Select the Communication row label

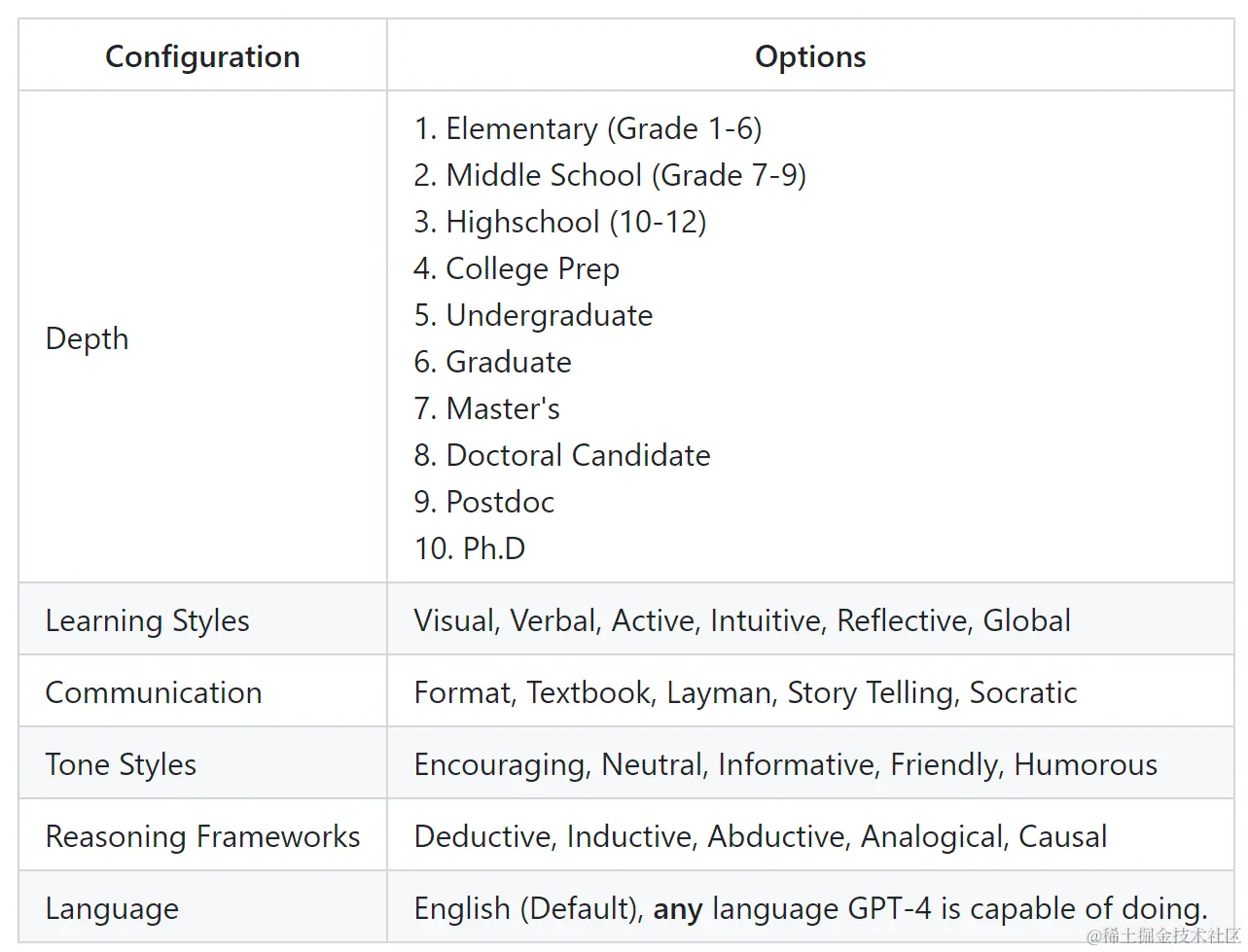pos(154,692)
